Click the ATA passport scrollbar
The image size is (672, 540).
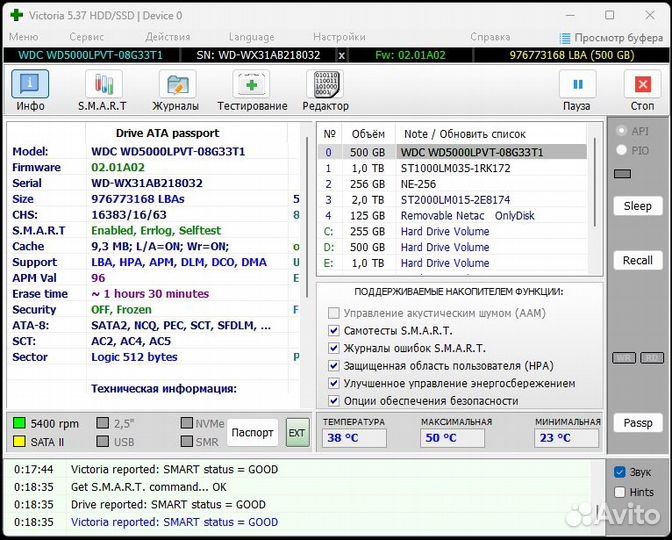[306, 218]
